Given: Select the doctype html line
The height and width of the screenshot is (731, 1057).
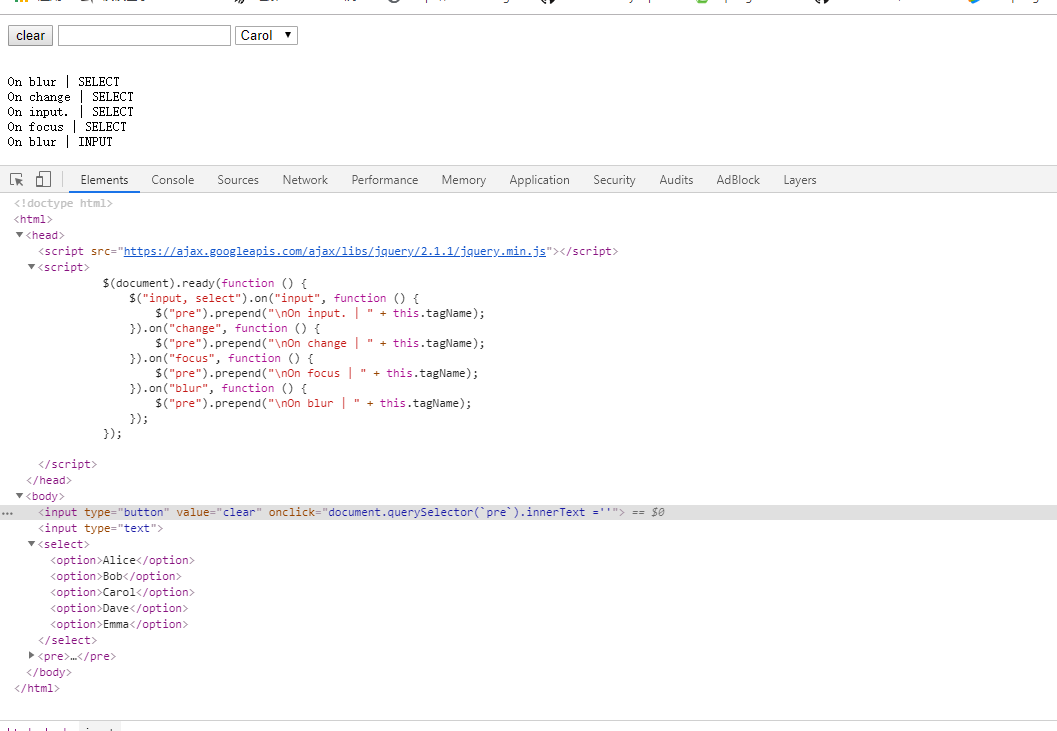Looking at the screenshot, I should [63, 203].
